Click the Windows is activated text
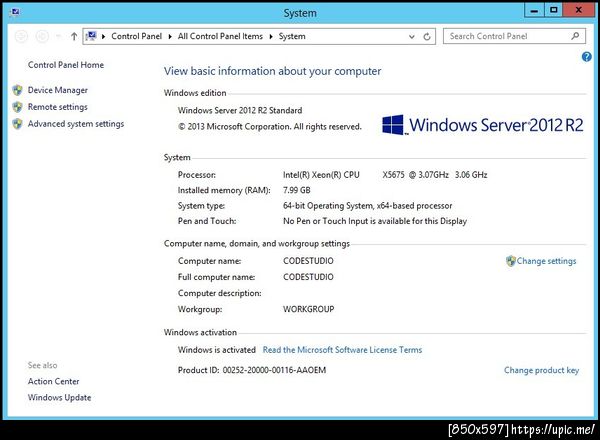This screenshot has height=440, width=600. 217,350
